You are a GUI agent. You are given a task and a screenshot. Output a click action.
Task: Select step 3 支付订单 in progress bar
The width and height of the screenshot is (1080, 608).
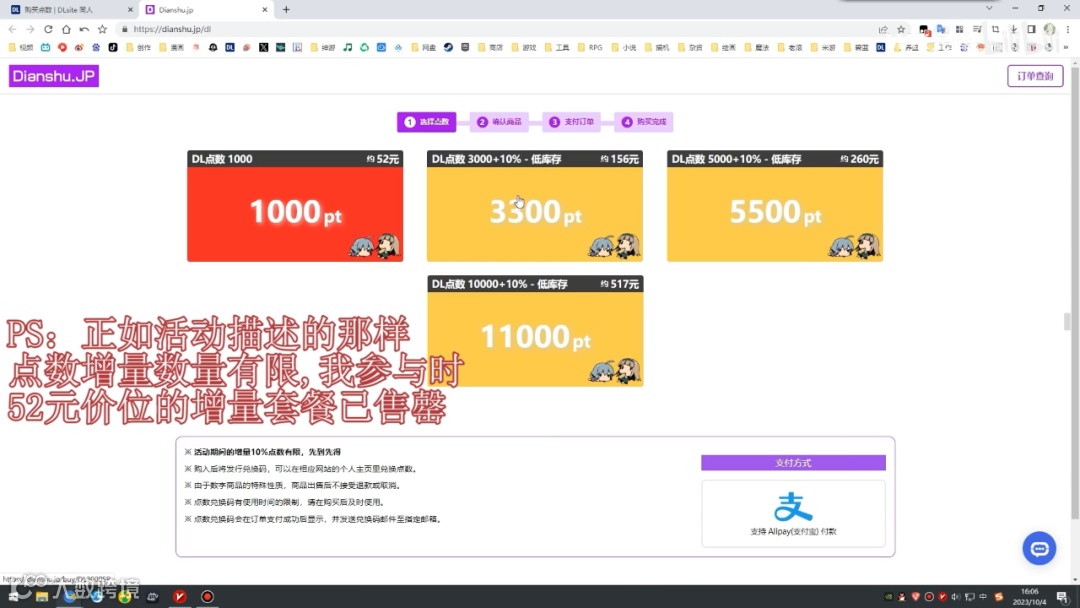coord(572,122)
